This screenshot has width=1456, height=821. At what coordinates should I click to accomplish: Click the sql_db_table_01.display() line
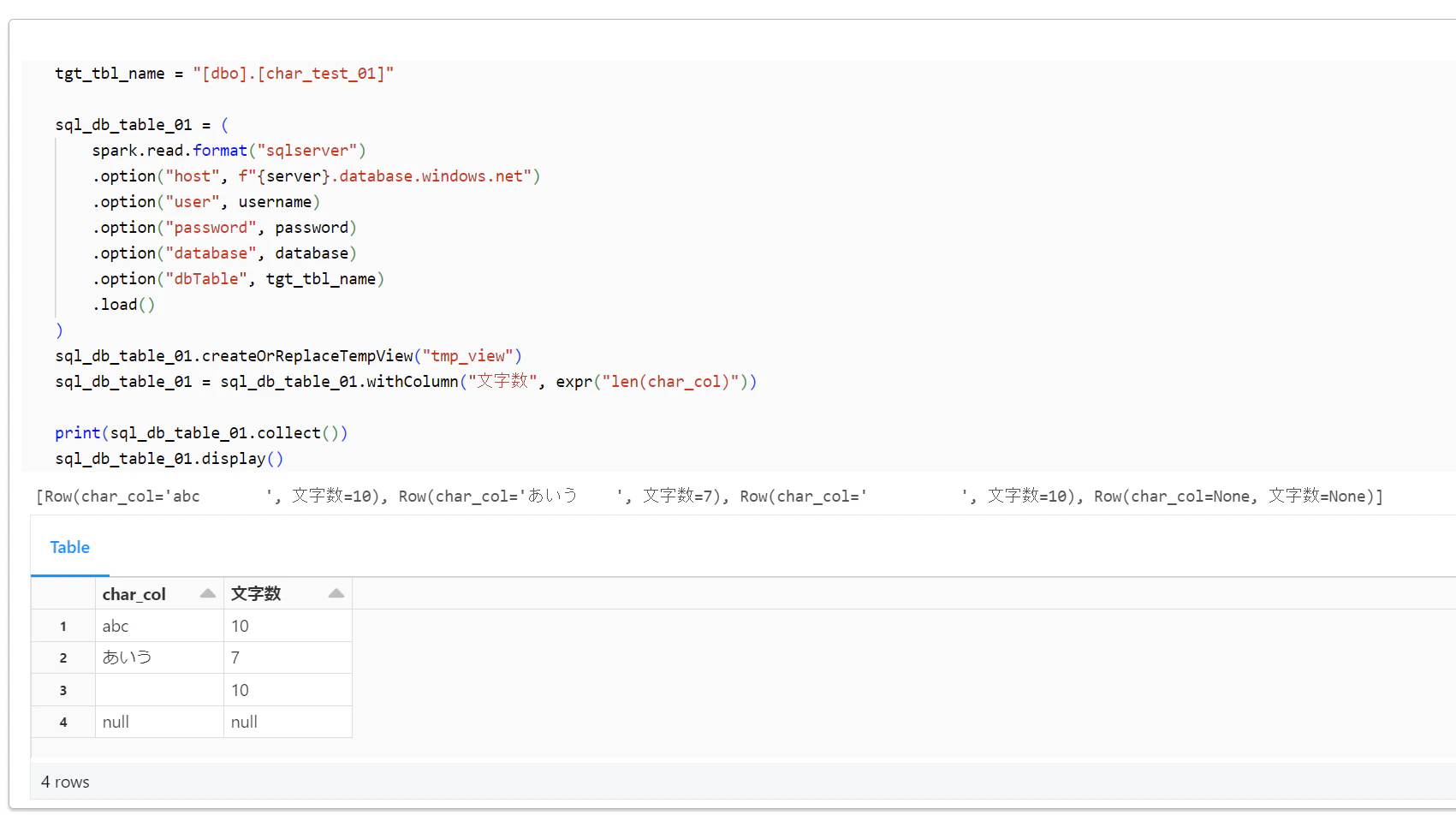pos(169,459)
